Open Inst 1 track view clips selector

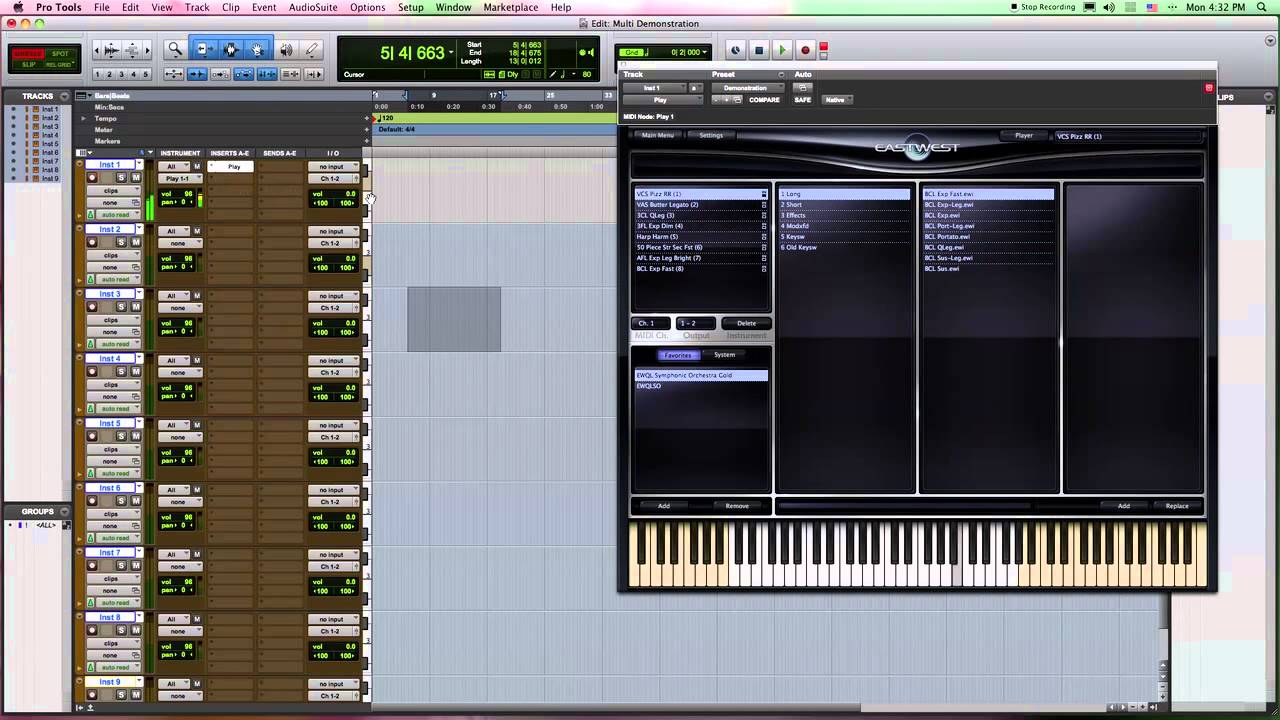tap(114, 190)
